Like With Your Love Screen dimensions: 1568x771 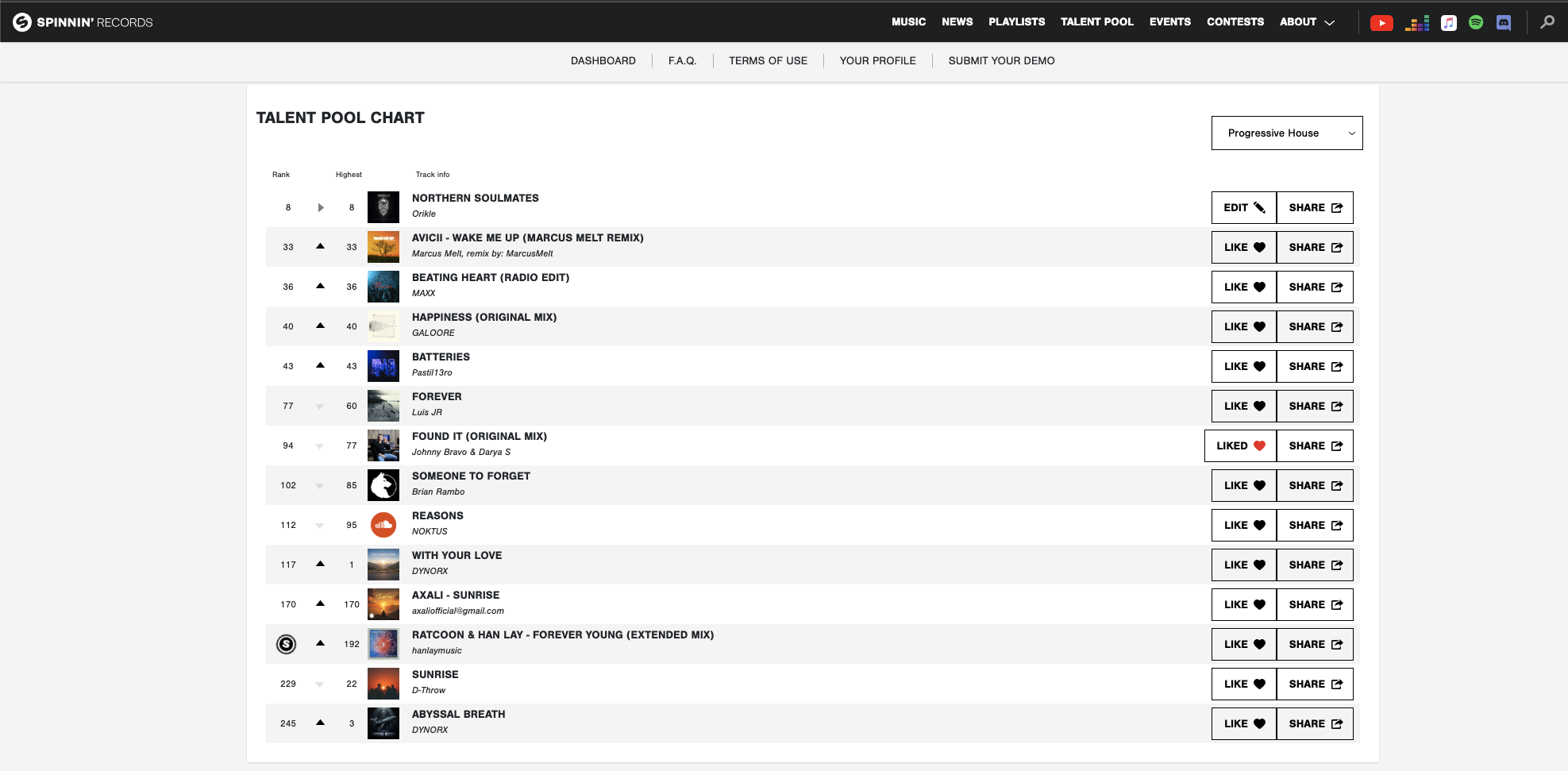pyautogui.click(x=1244, y=565)
